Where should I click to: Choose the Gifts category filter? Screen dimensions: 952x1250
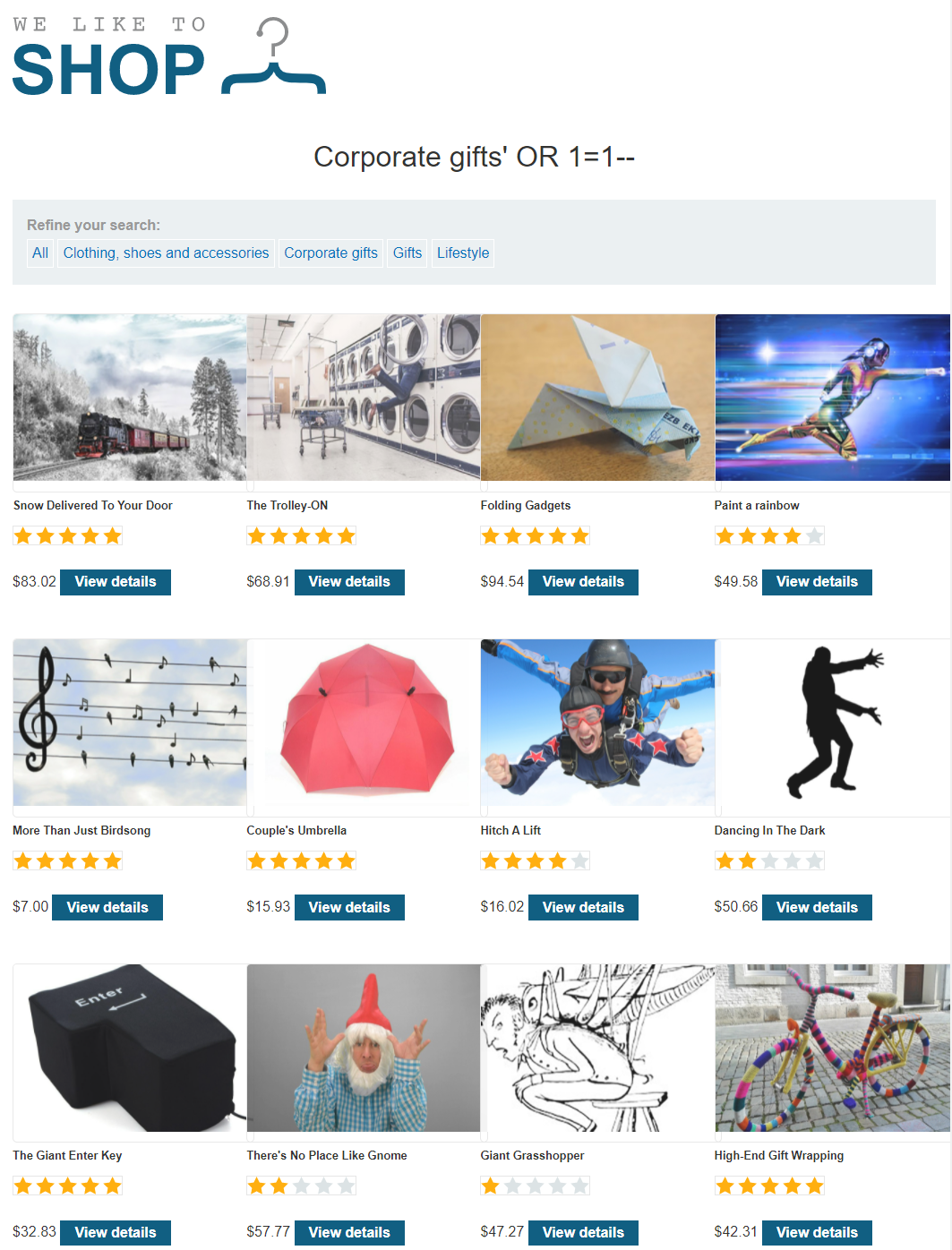click(x=407, y=253)
